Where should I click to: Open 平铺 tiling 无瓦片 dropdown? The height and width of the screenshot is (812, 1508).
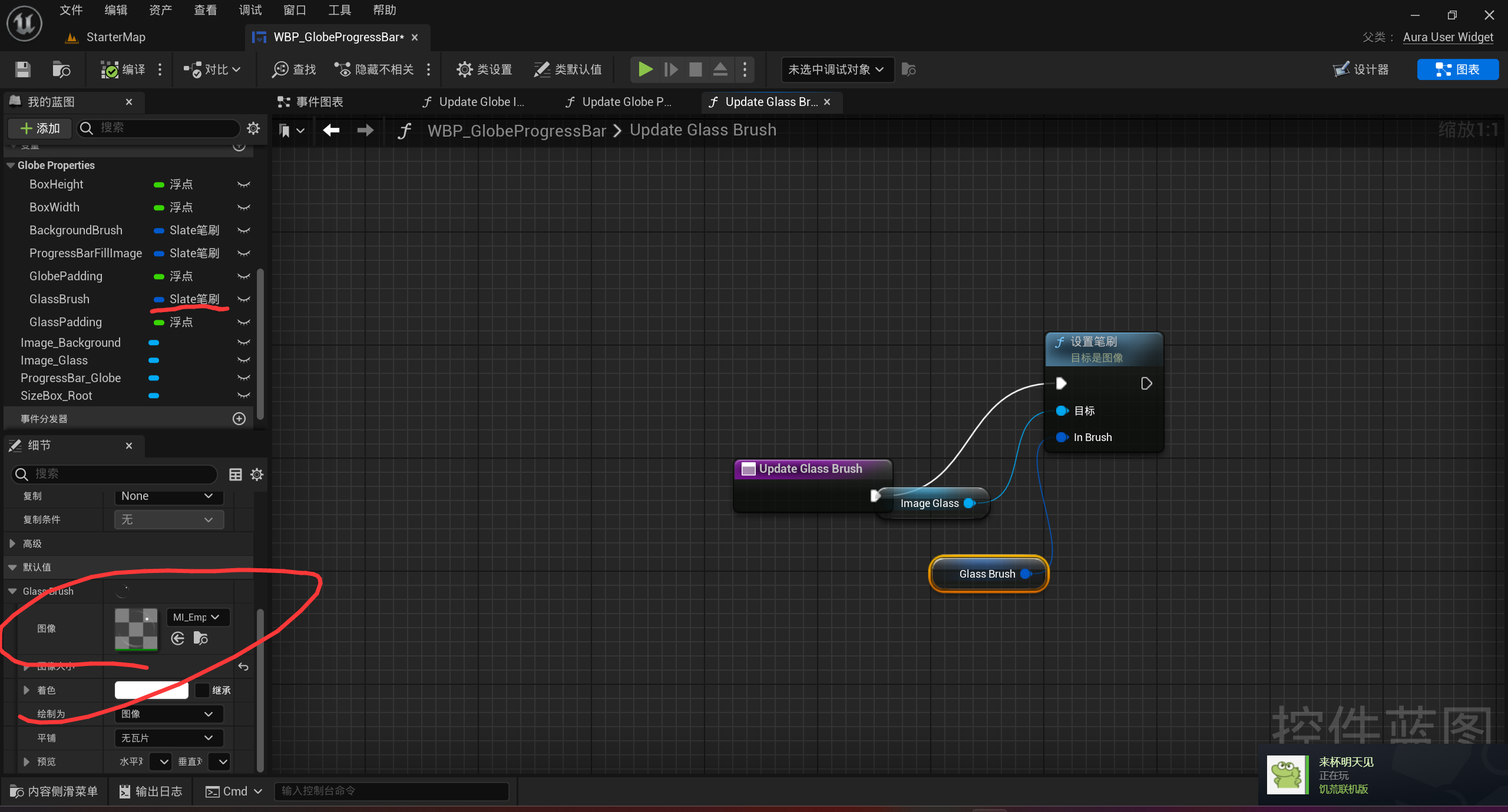point(168,738)
